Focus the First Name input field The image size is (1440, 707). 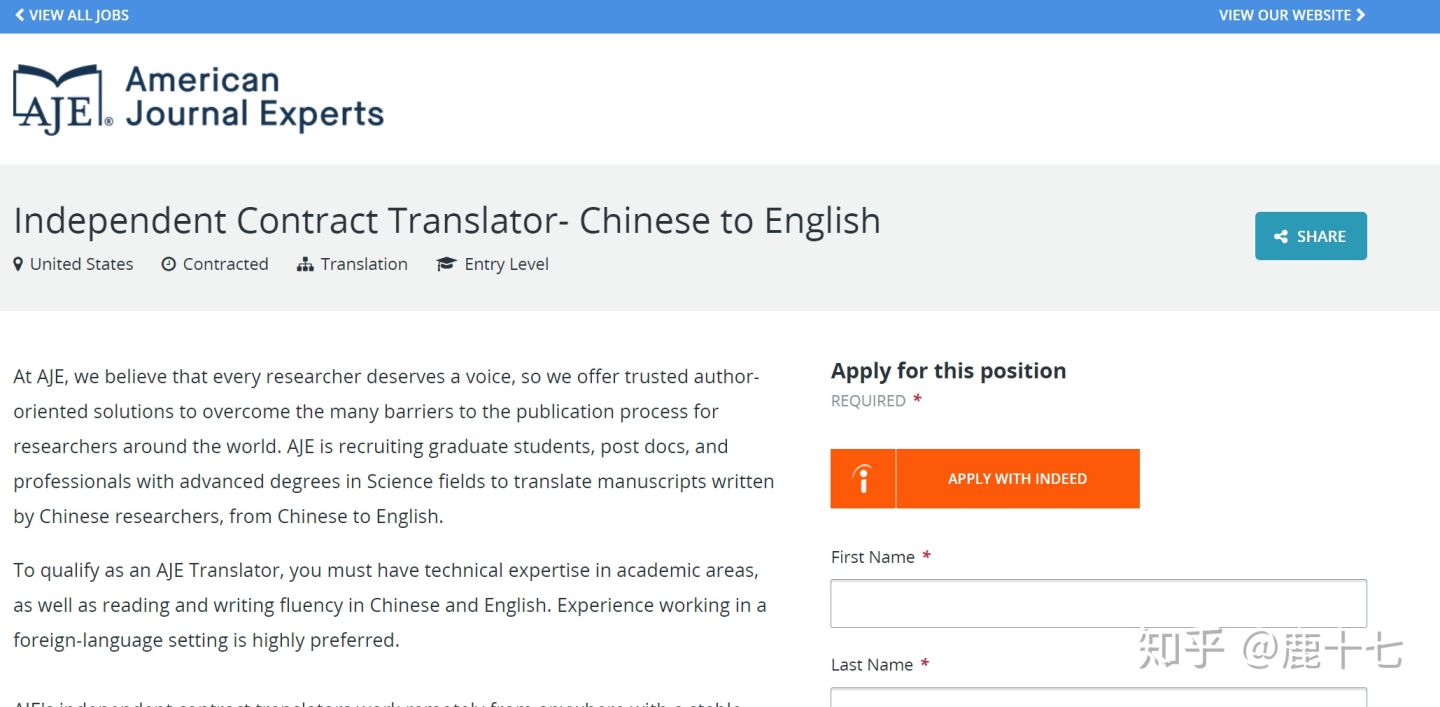(x=1098, y=603)
